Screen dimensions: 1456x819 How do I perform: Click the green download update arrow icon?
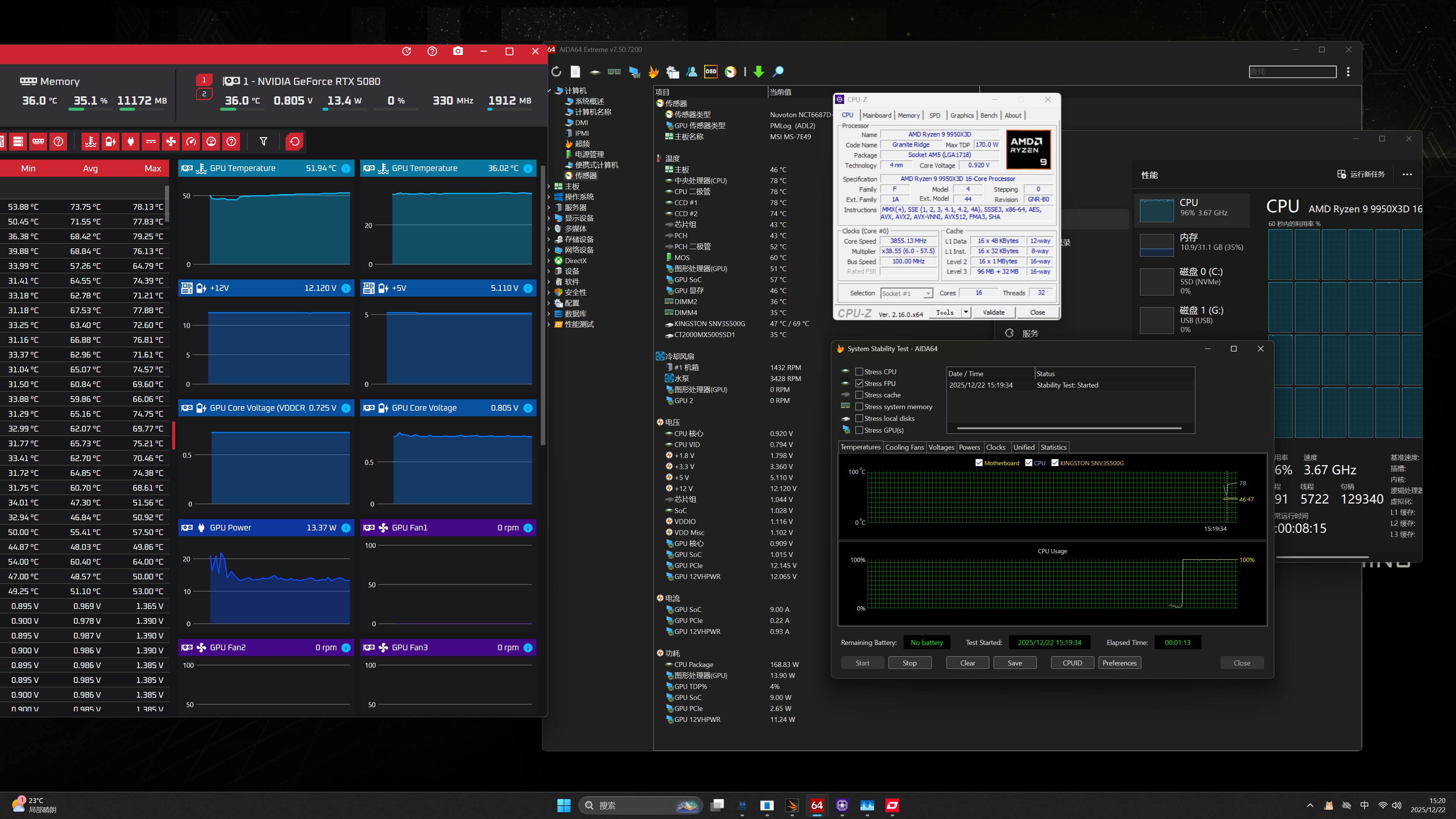point(758,72)
